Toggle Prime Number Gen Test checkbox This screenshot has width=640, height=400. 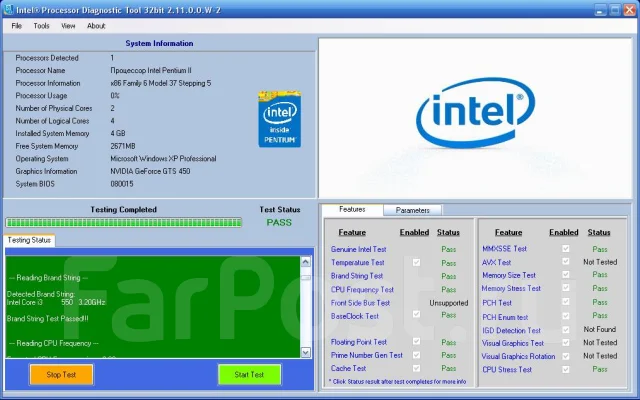coord(416,355)
